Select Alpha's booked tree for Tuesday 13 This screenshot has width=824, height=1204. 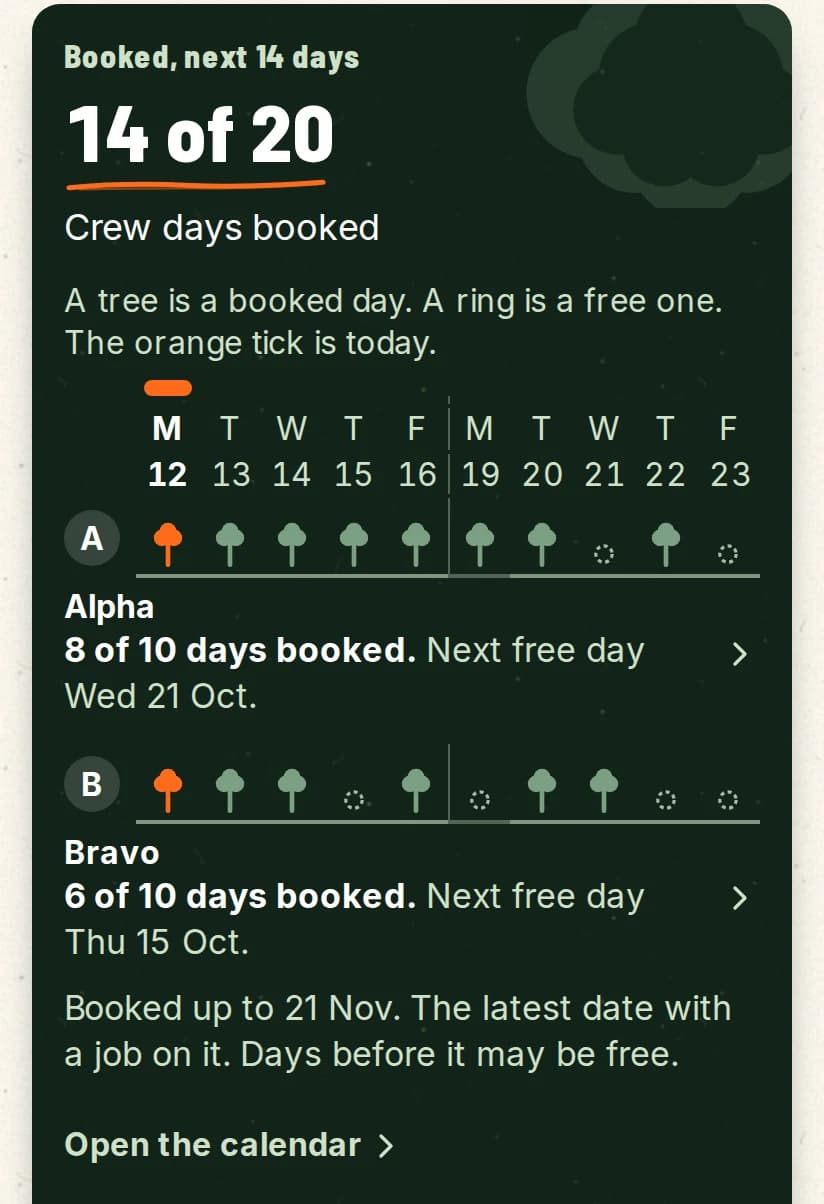point(230,544)
